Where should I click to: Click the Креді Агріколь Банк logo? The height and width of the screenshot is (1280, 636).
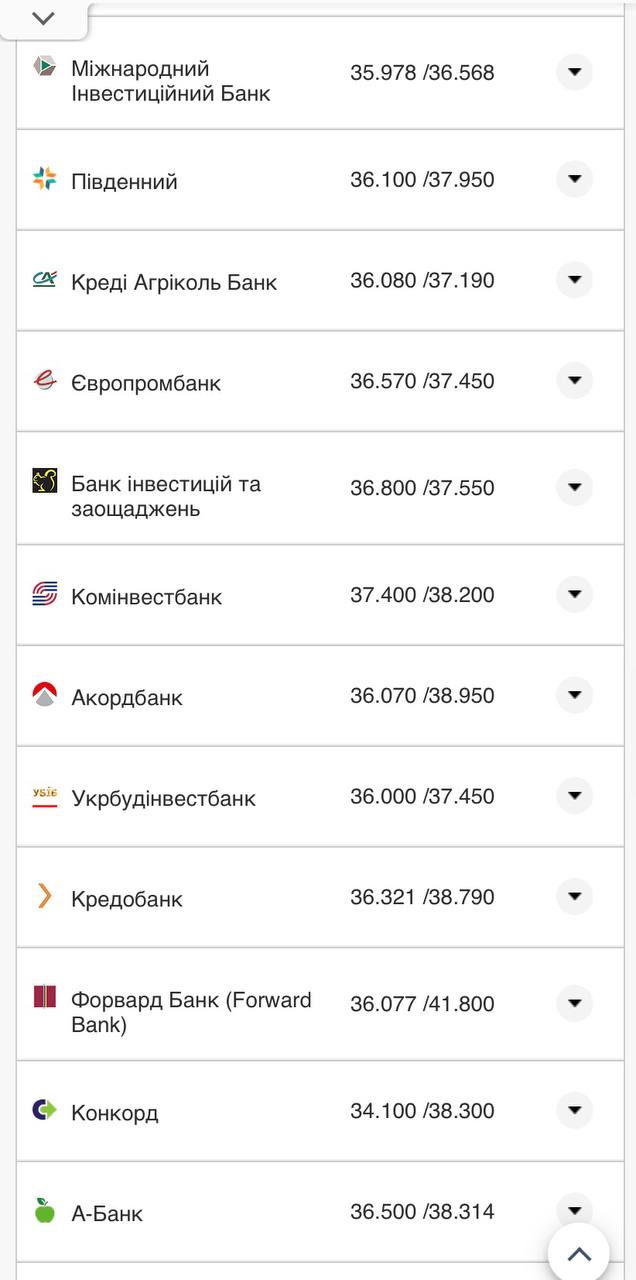coord(44,280)
